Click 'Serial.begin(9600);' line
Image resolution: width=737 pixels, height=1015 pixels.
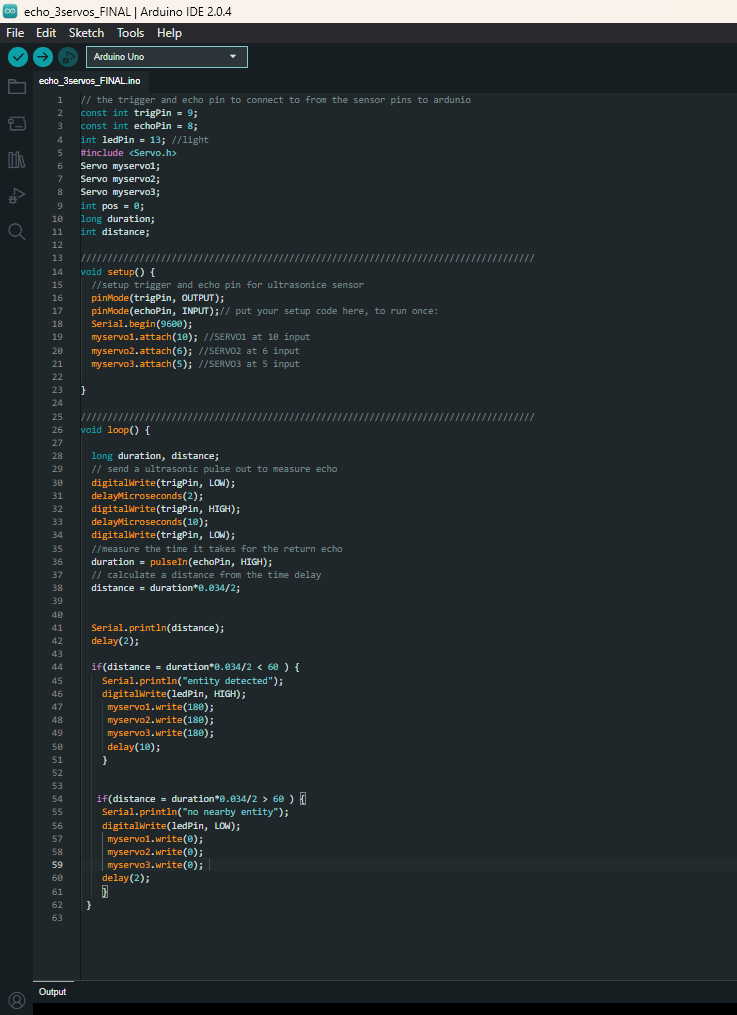click(142, 324)
